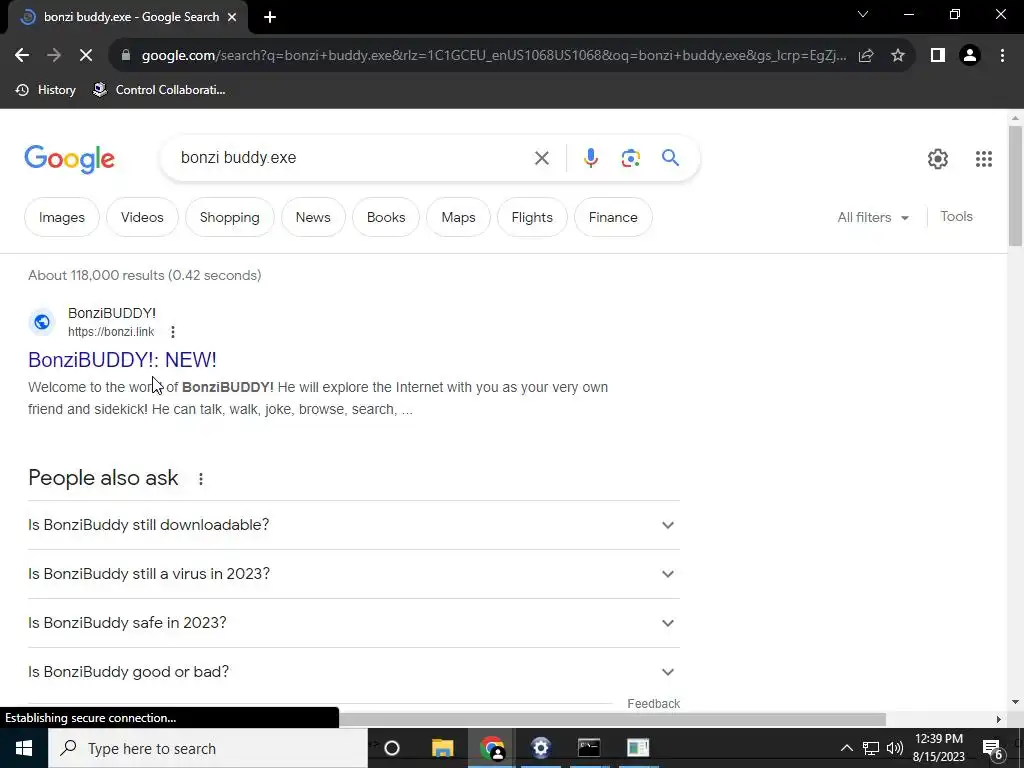Clear the search box with the X
The height and width of the screenshot is (768, 1024).
tap(541, 158)
